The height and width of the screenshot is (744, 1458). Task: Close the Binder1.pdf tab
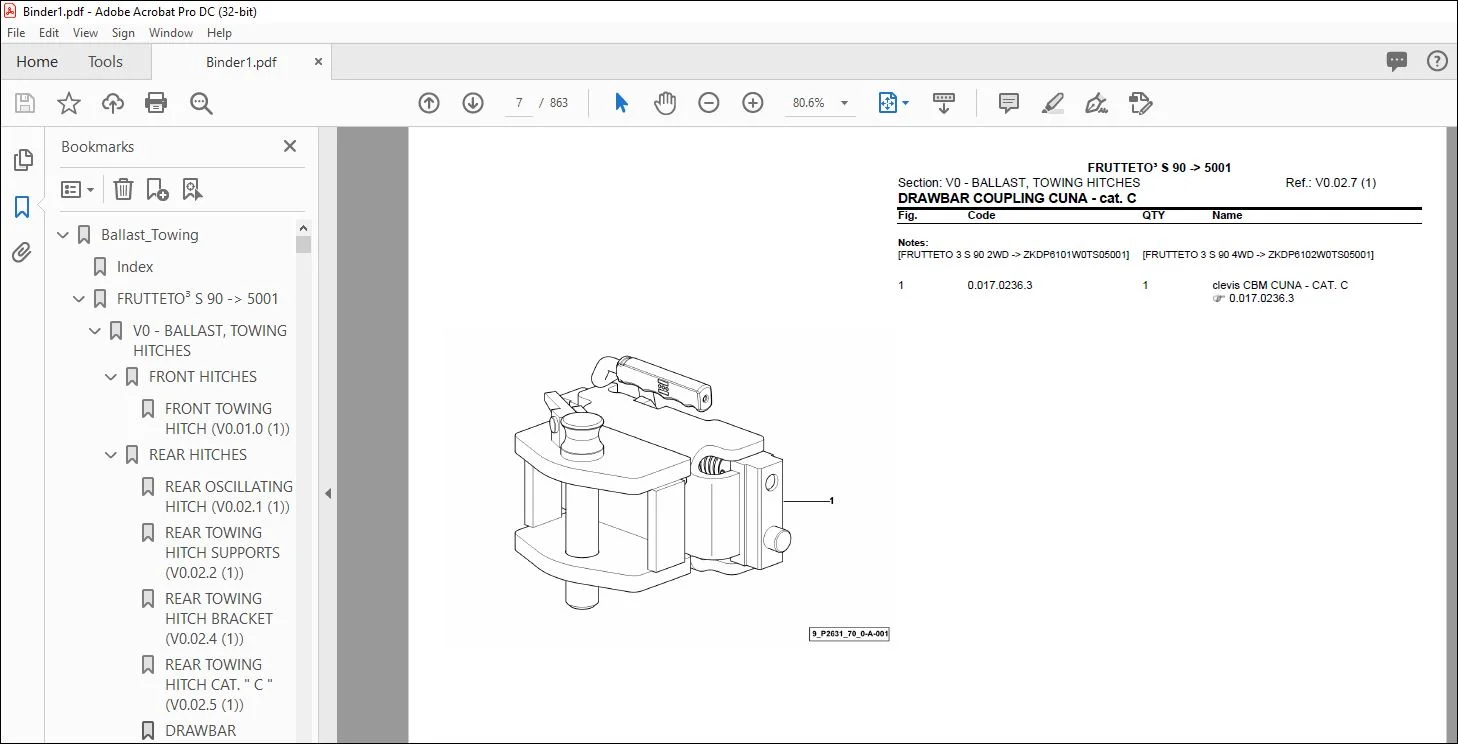point(319,61)
